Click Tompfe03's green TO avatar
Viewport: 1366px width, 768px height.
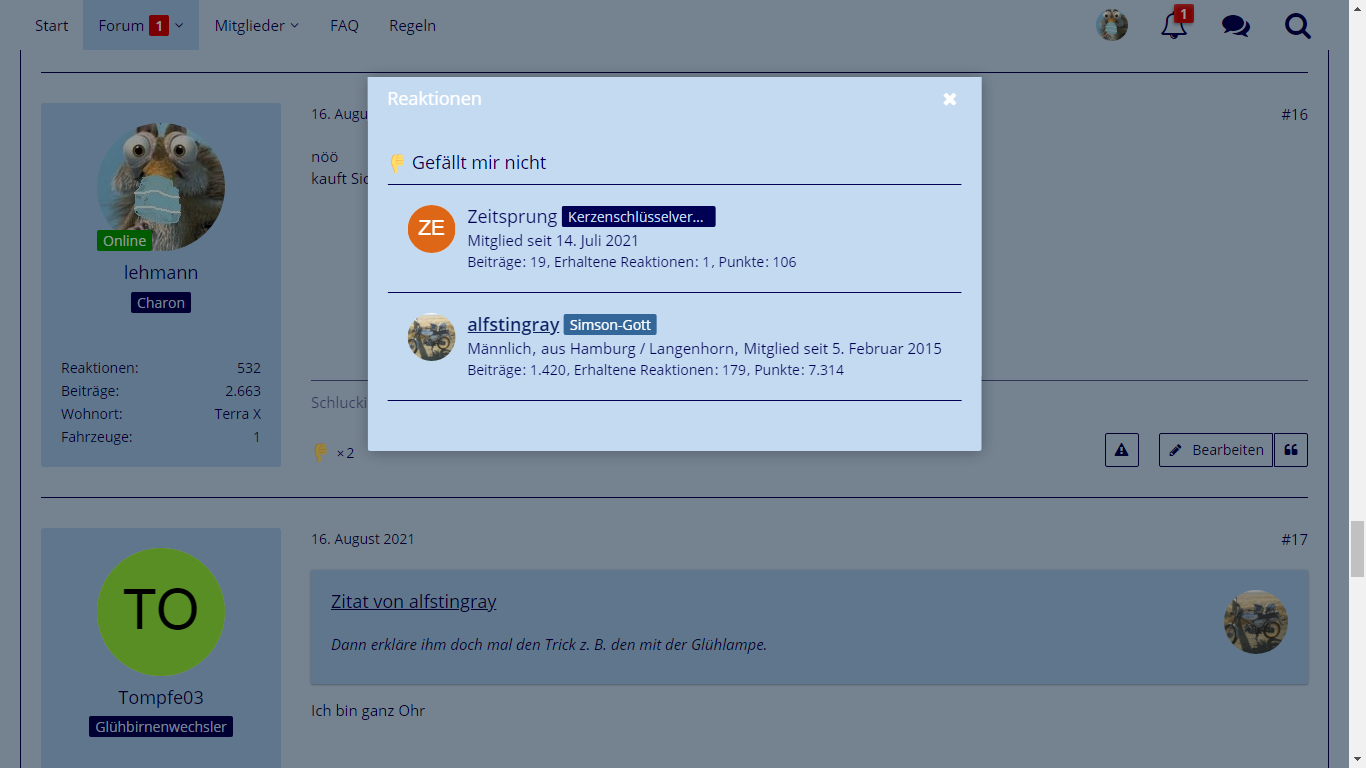[161, 612]
